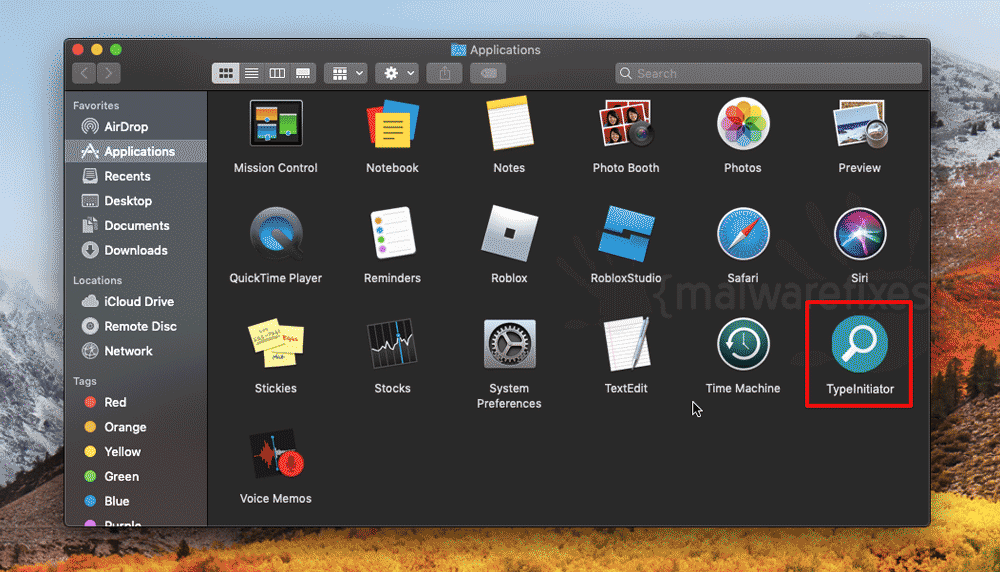Select Network under Locations

pyautogui.click(x=136, y=351)
